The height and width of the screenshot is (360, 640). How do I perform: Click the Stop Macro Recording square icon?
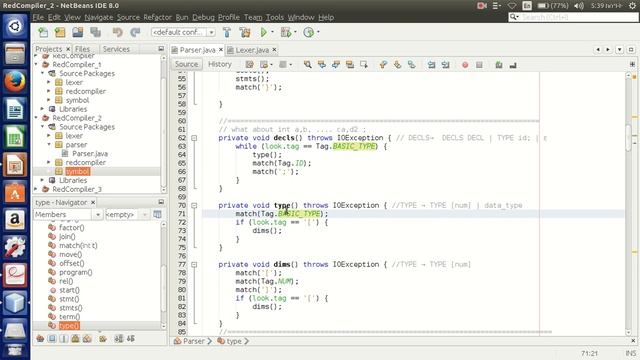(x=479, y=65)
